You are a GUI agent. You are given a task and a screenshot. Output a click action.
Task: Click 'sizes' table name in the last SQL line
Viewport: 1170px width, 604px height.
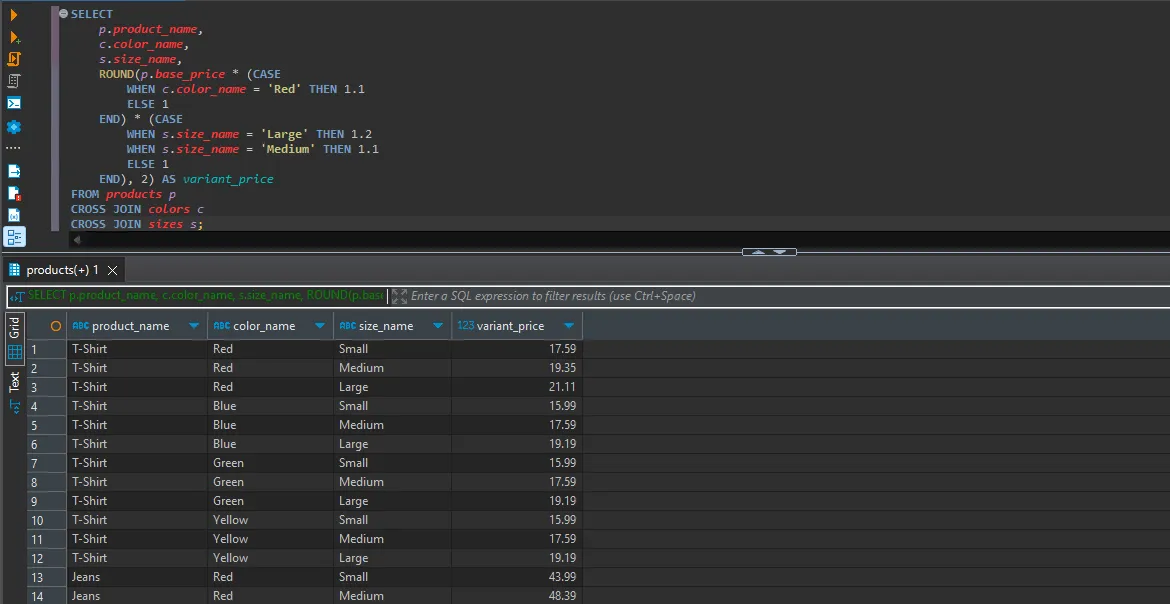[x=166, y=224]
